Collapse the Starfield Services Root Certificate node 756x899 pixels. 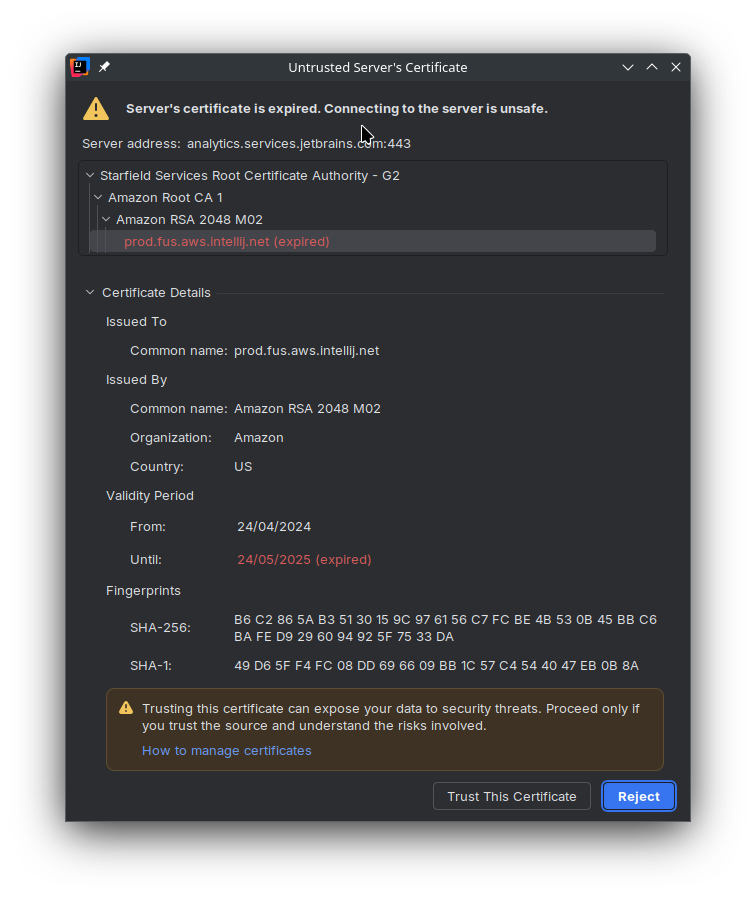pyautogui.click(x=90, y=175)
